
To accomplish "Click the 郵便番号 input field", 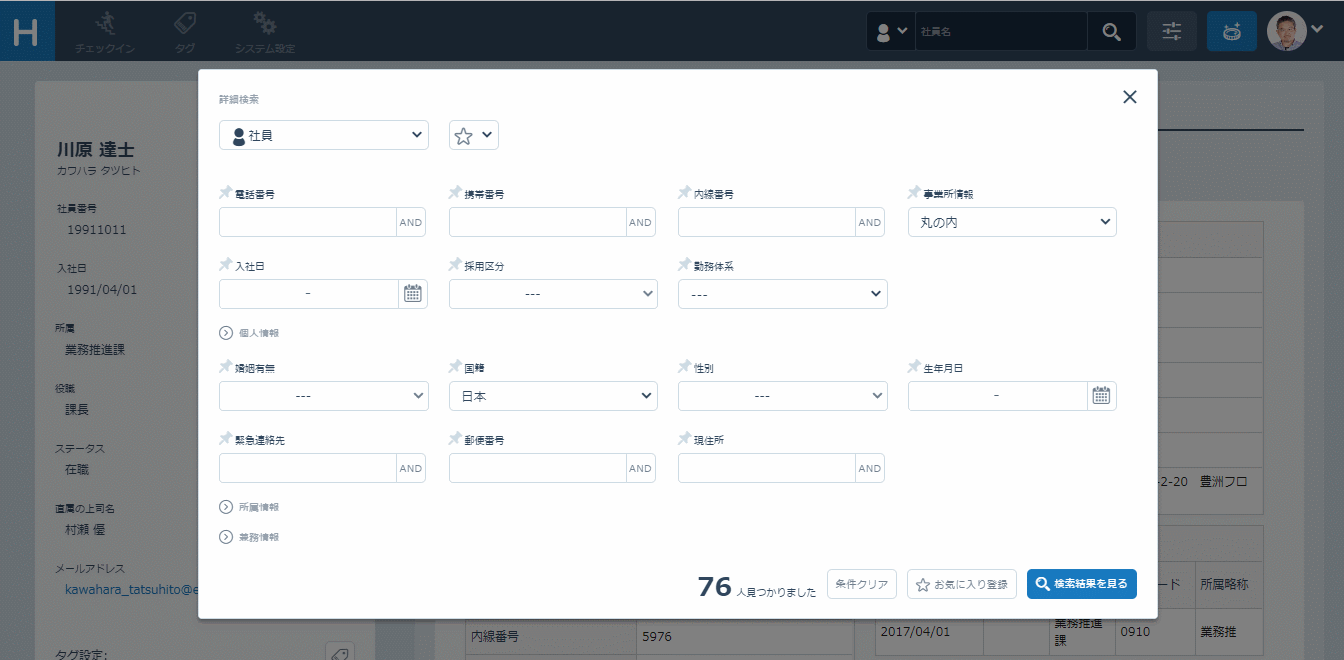I will 537,469.
